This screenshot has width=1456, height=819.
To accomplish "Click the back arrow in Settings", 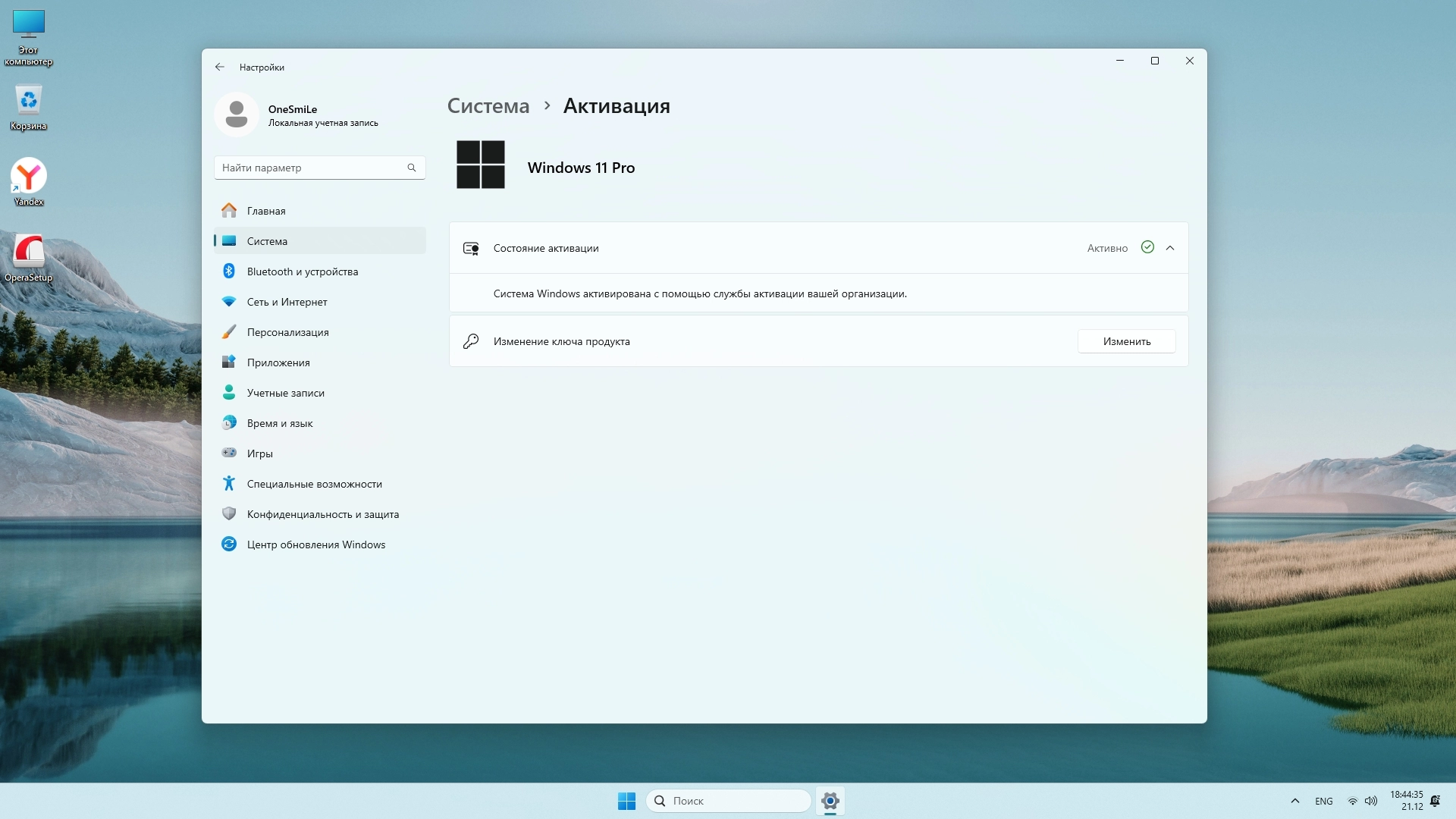I will click(219, 67).
